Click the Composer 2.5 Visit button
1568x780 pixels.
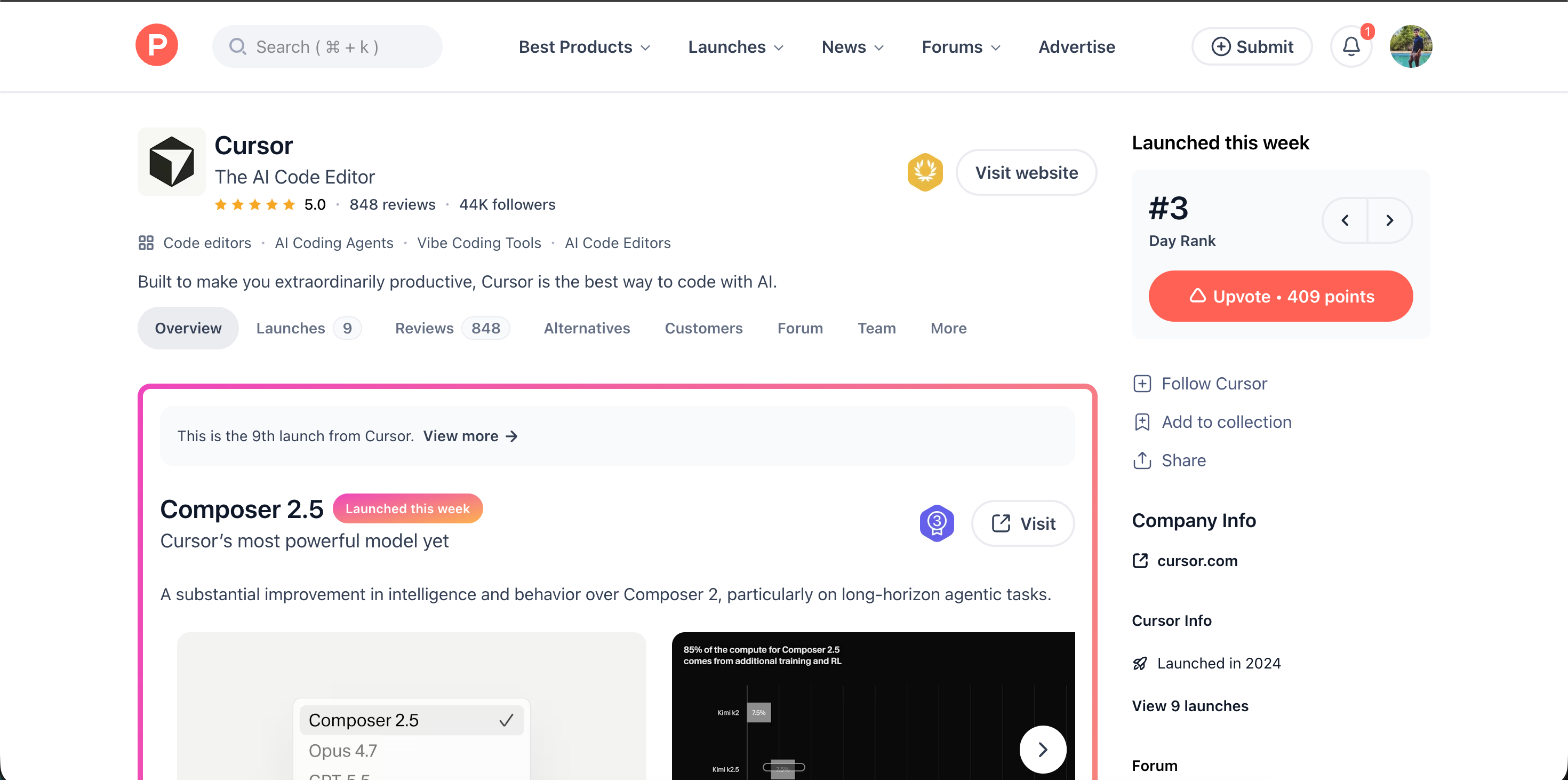click(x=1022, y=524)
